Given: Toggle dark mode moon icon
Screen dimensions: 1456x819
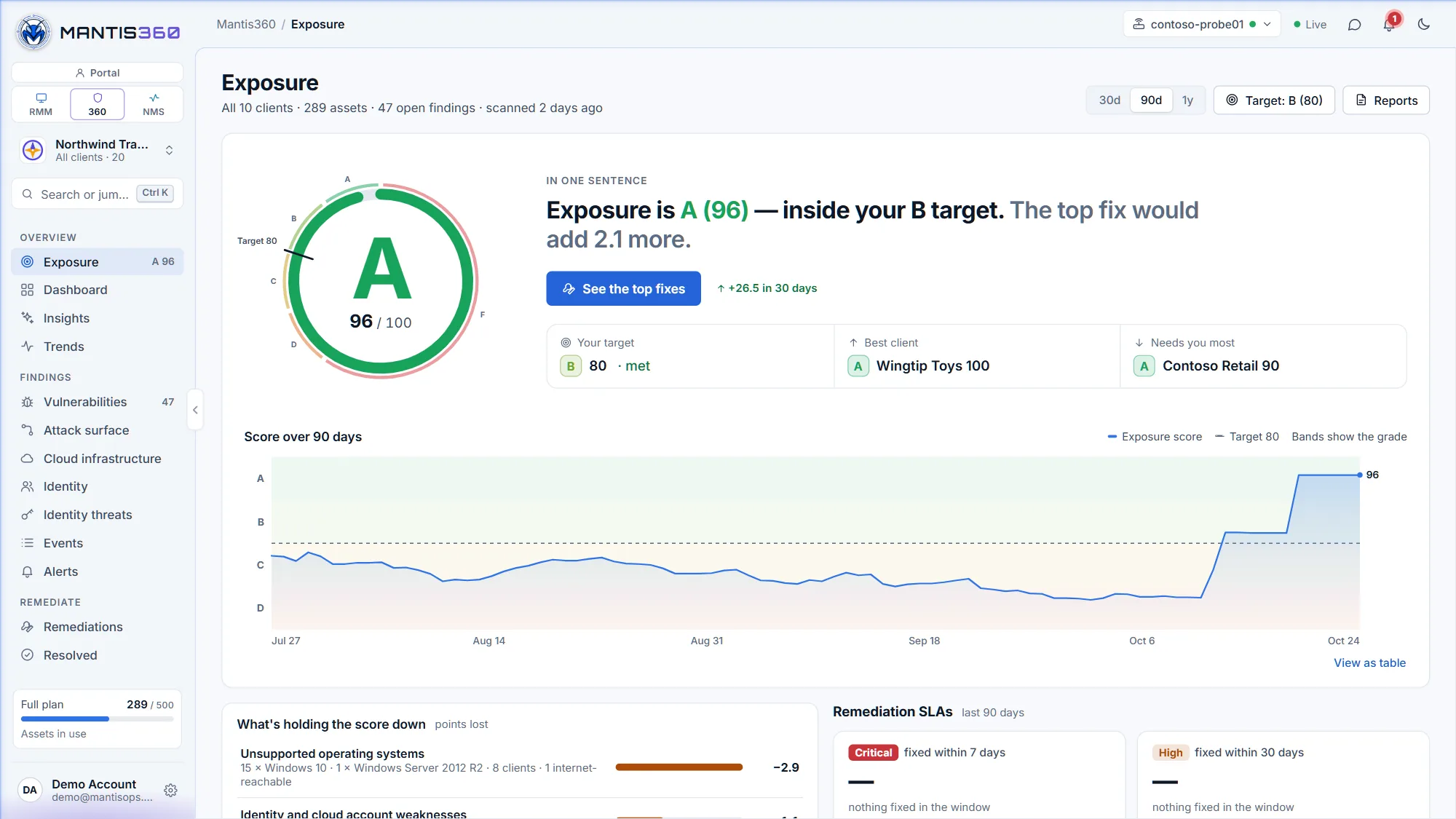Looking at the screenshot, I should pos(1424,25).
